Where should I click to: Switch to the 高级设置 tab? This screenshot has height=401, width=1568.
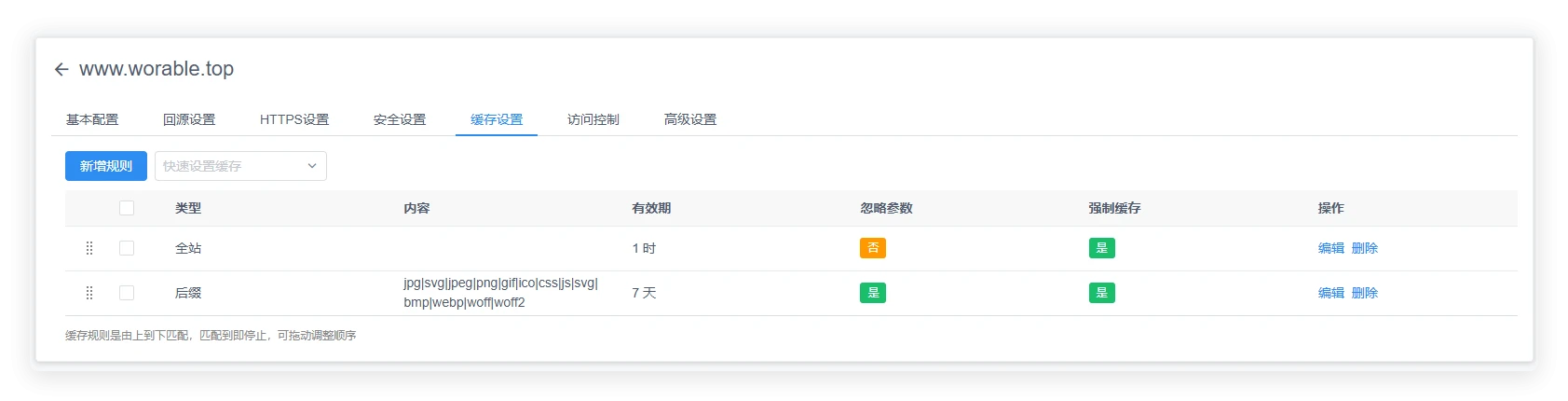coord(690,119)
